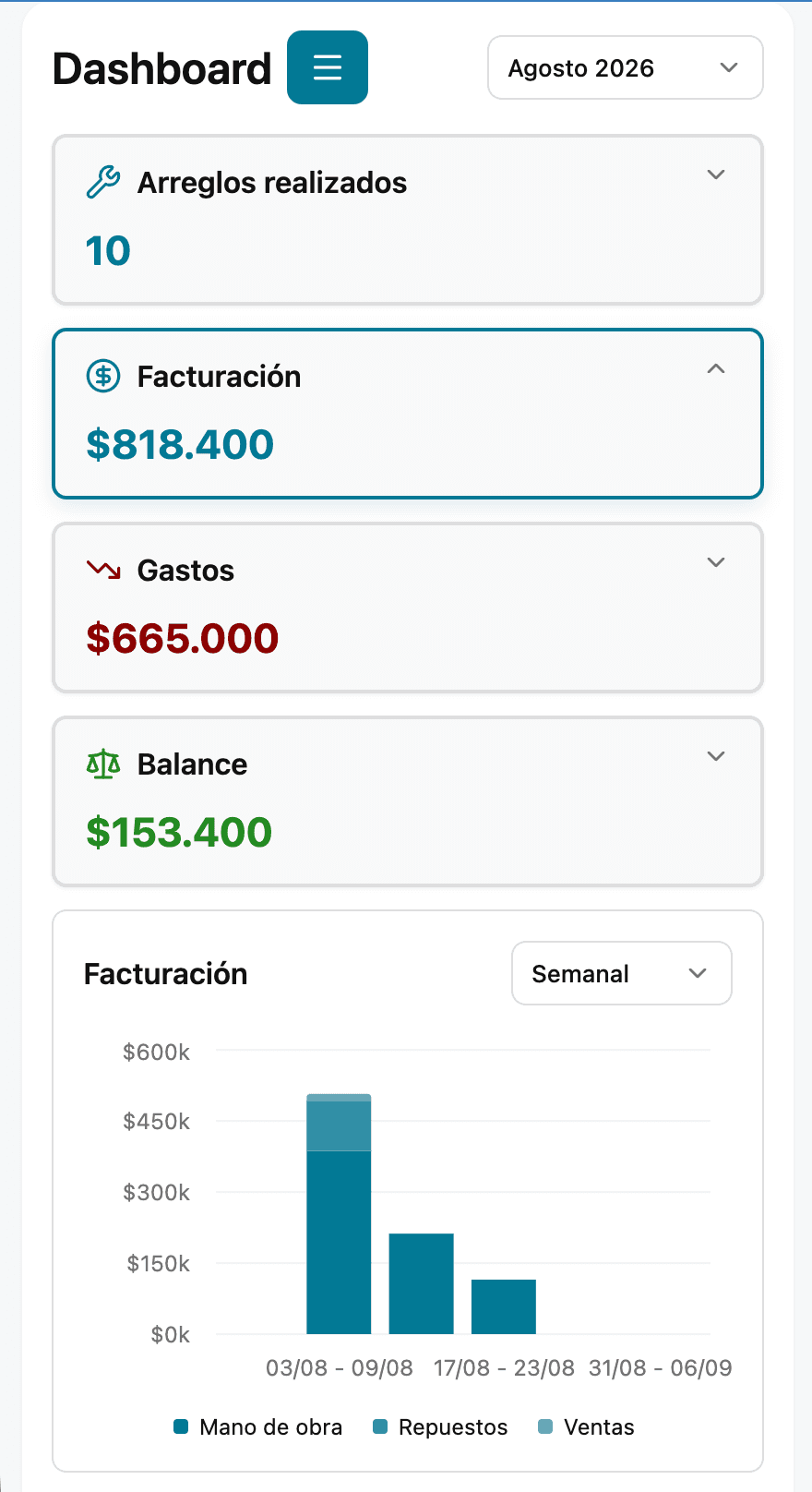Click the $818.400 Facturación amount
The image size is (812, 1492).
180,444
